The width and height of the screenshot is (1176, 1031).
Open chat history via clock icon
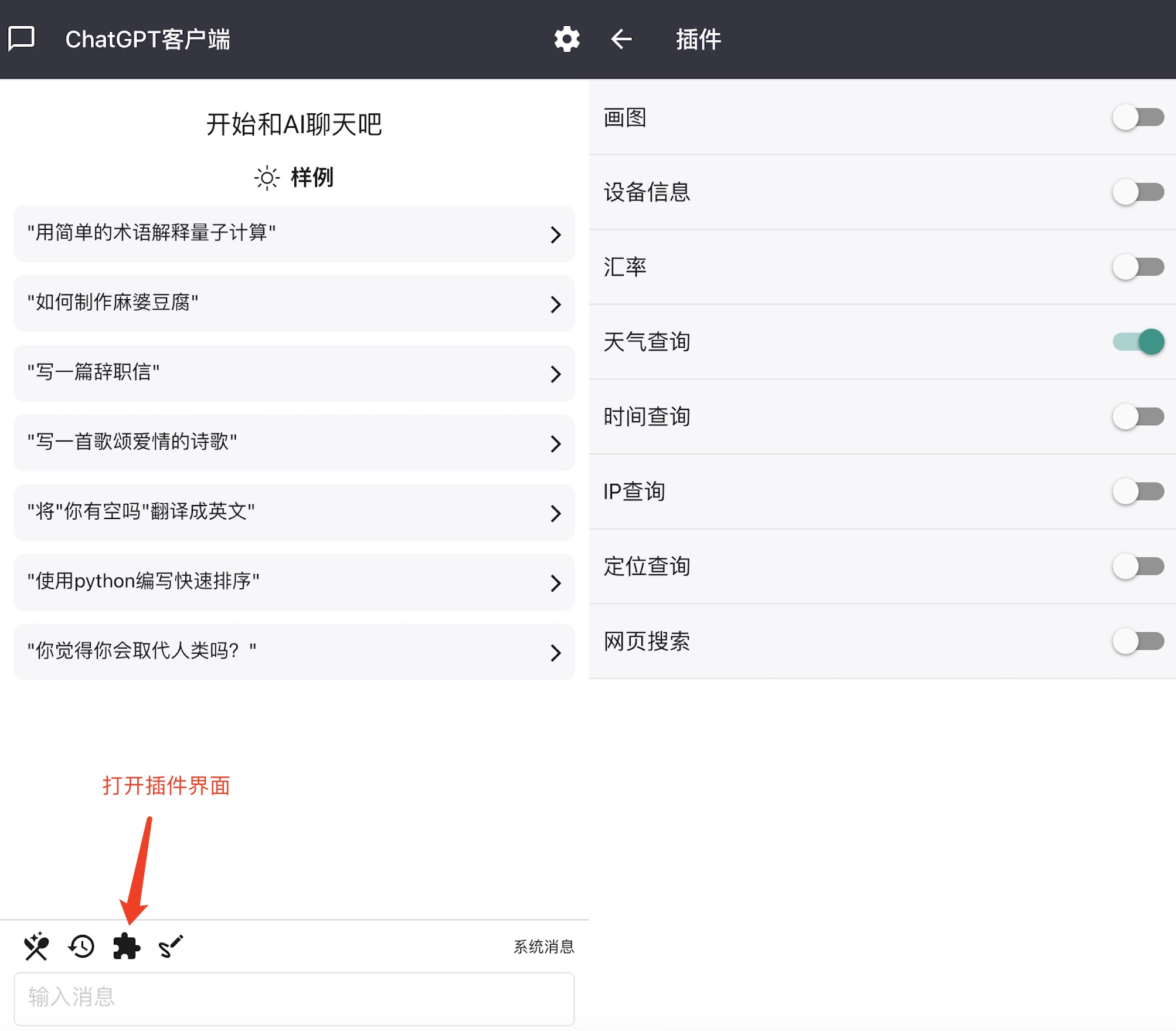[80, 946]
